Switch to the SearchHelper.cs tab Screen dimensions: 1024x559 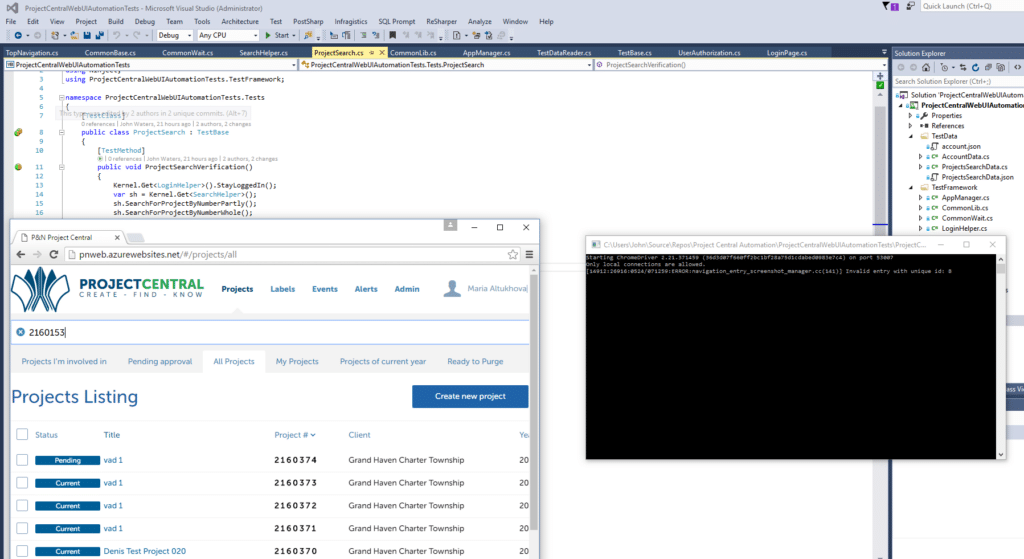point(263,53)
